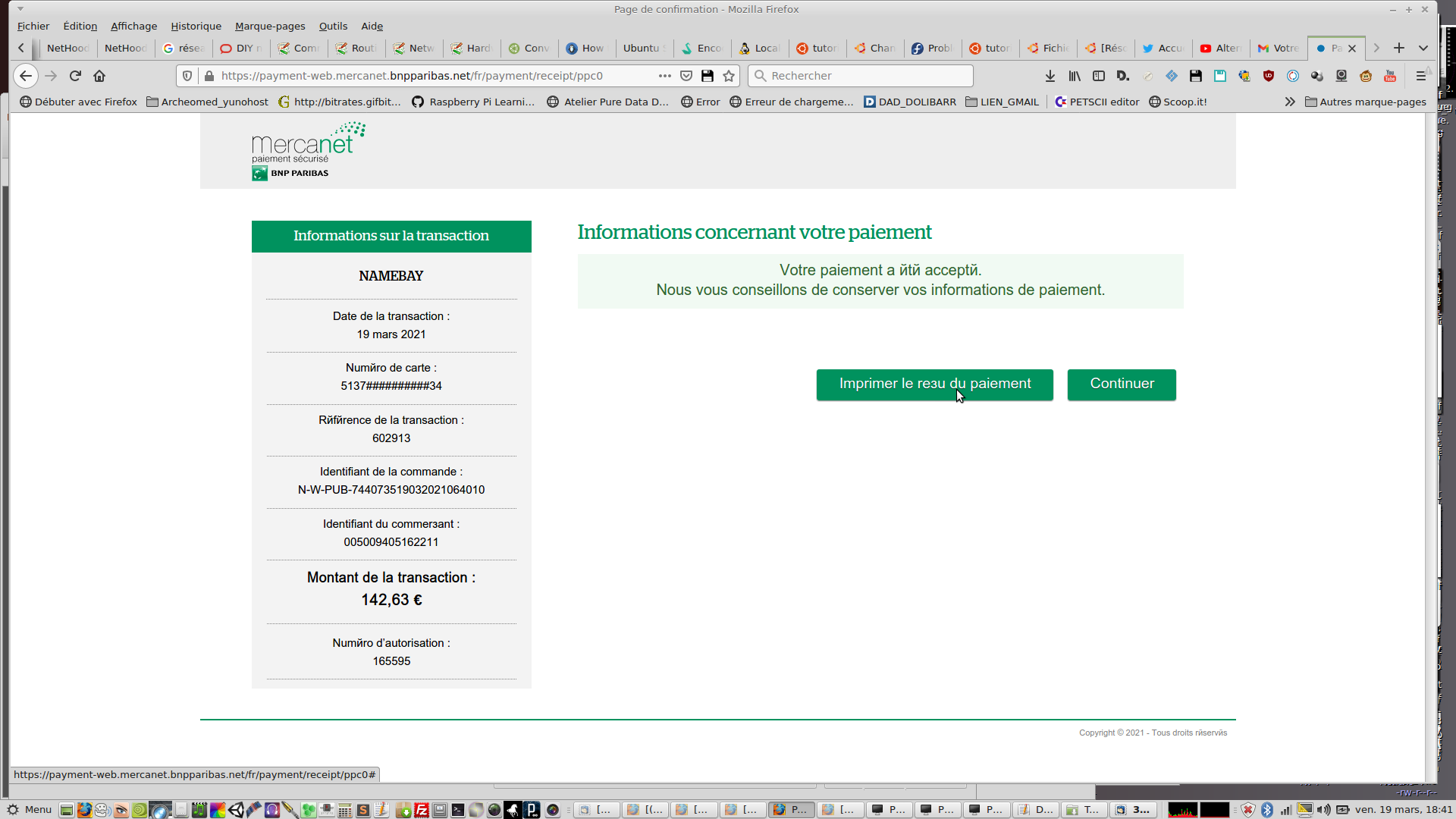Open the library bookshelf icon
The image size is (1456, 819).
(x=1075, y=76)
